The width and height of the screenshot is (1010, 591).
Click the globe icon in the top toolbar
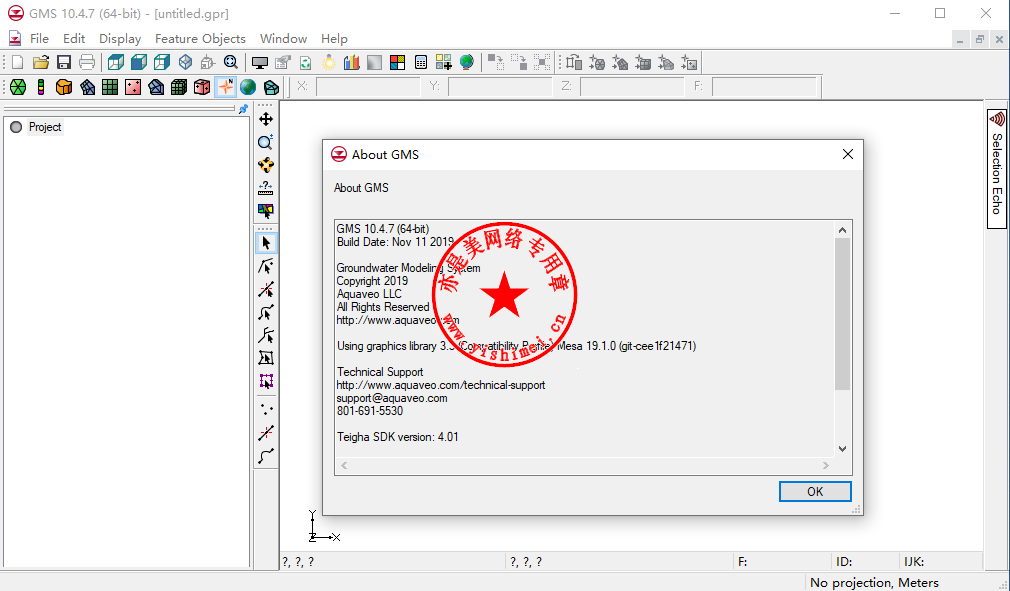[x=467, y=62]
